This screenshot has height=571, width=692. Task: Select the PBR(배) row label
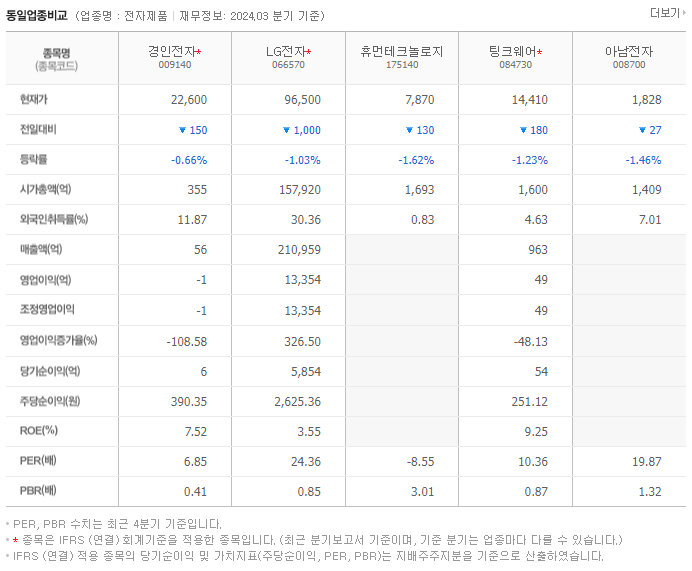[38, 491]
